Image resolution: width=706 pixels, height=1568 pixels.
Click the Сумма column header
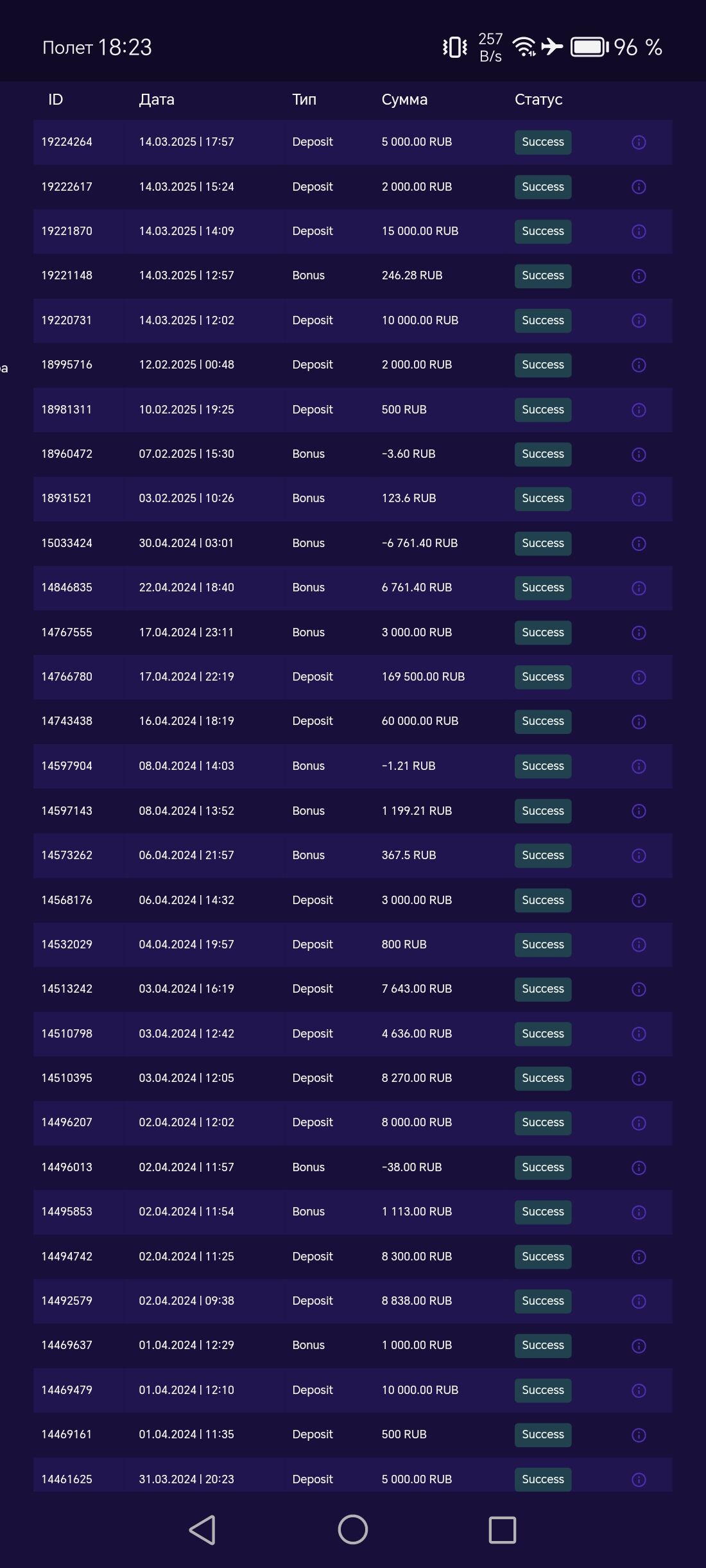(404, 100)
